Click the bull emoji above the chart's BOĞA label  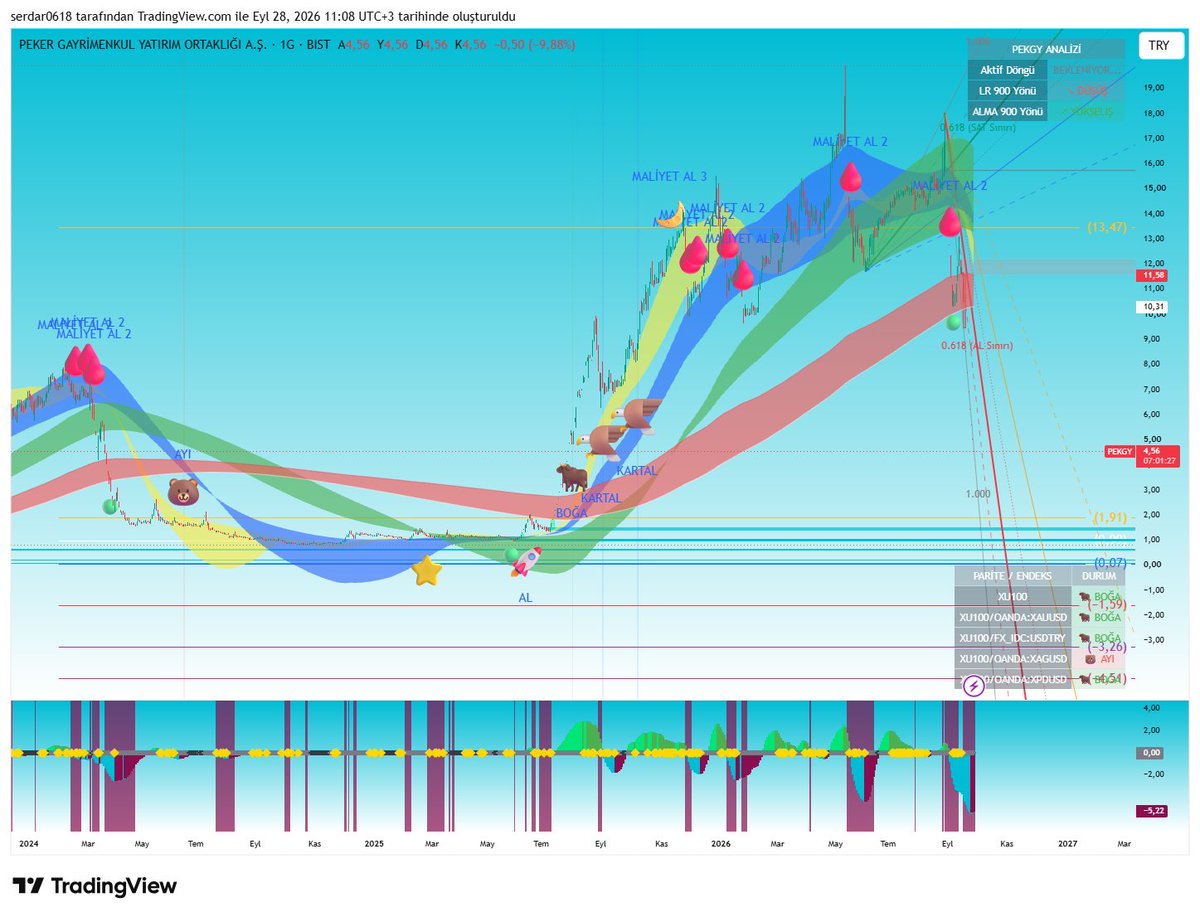(x=571, y=477)
